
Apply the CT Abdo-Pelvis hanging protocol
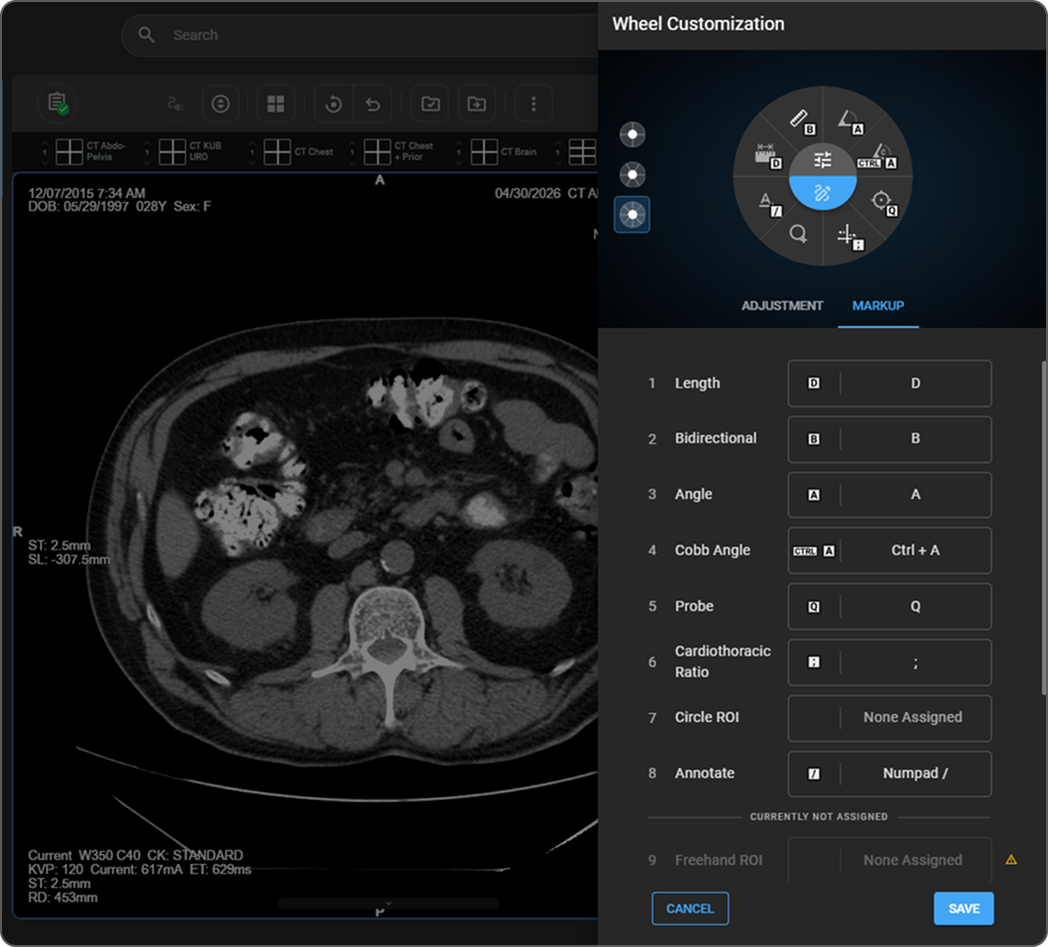92,151
